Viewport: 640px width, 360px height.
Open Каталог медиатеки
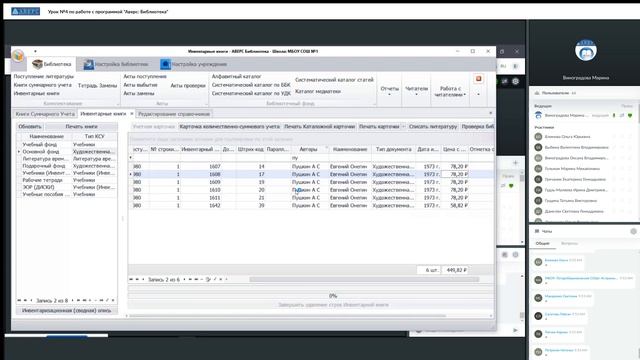(318, 91)
